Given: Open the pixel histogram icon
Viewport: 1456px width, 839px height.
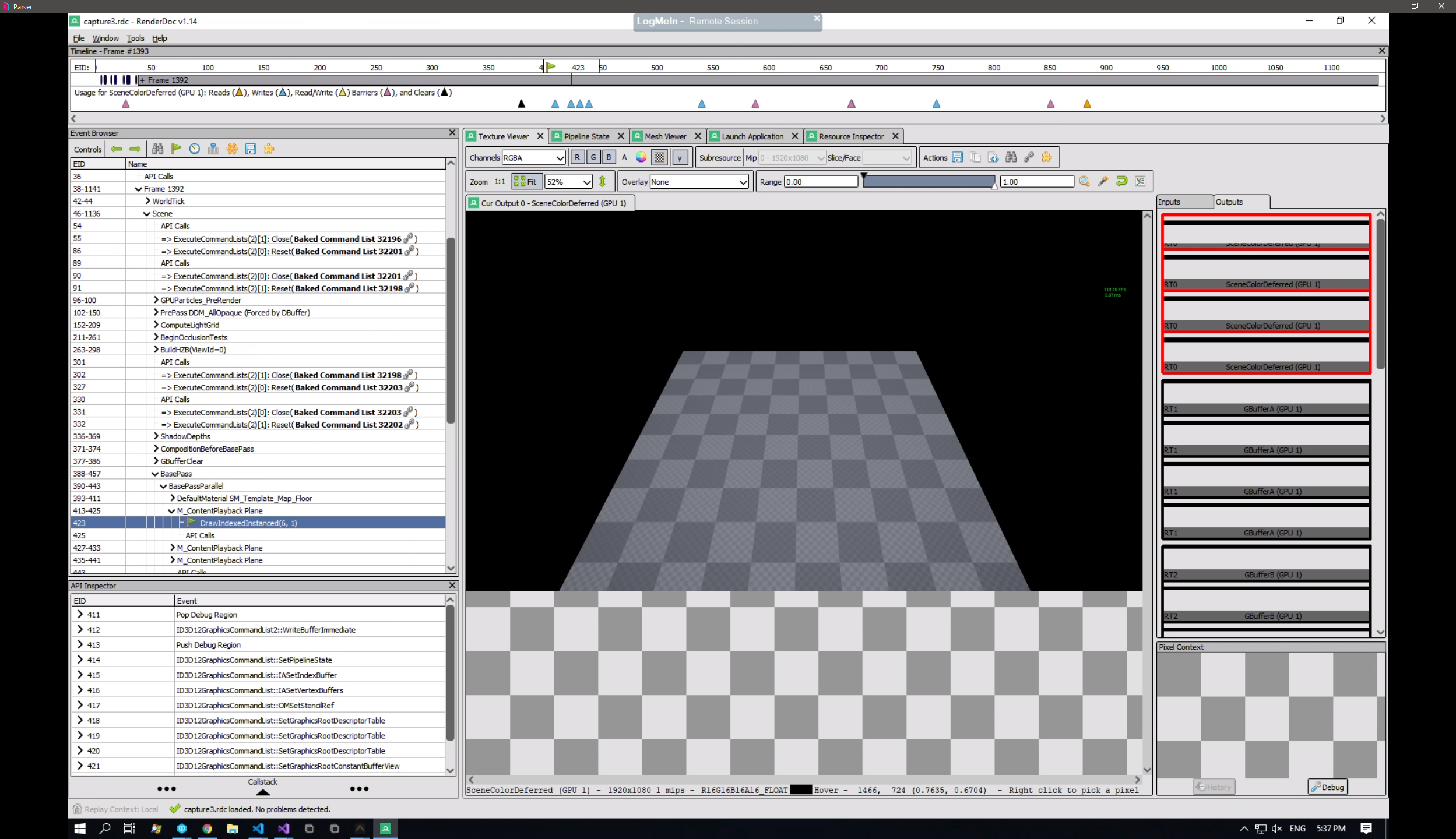Looking at the screenshot, I should [x=1141, y=181].
